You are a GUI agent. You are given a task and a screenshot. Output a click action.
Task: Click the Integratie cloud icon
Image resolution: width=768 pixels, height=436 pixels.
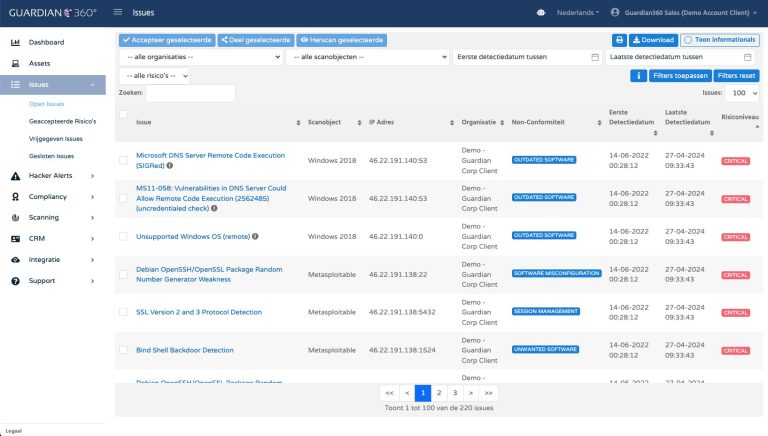coord(16,260)
